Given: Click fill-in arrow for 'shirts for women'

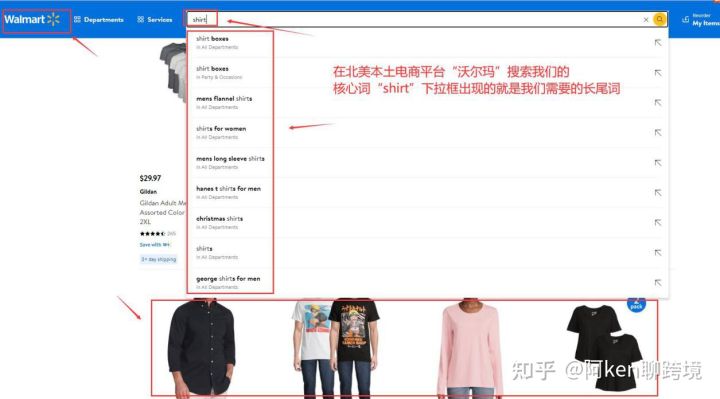Looking at the screenshot, I should click(x=658, y=133).
